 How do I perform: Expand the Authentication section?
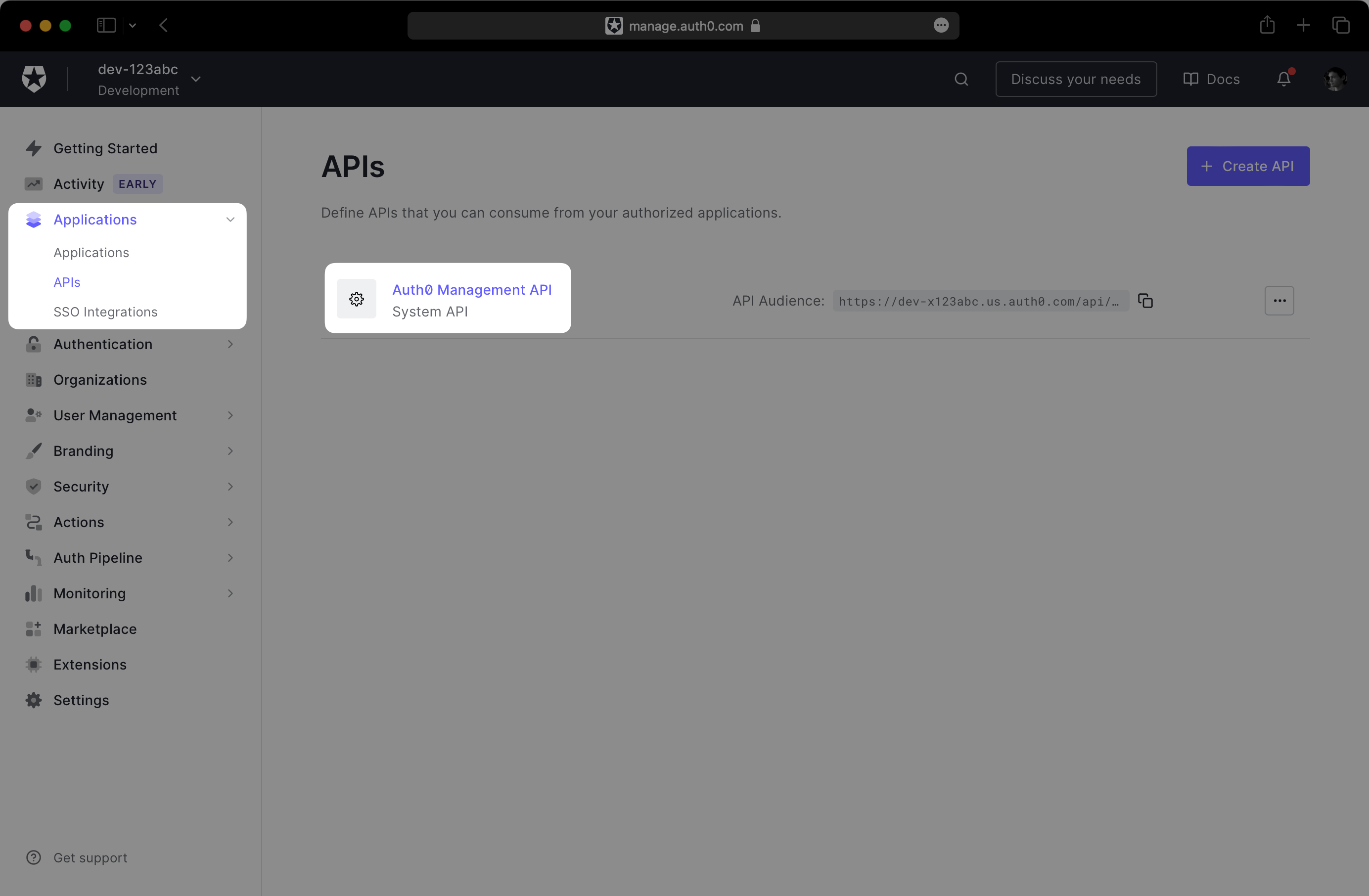pos(230,344)
